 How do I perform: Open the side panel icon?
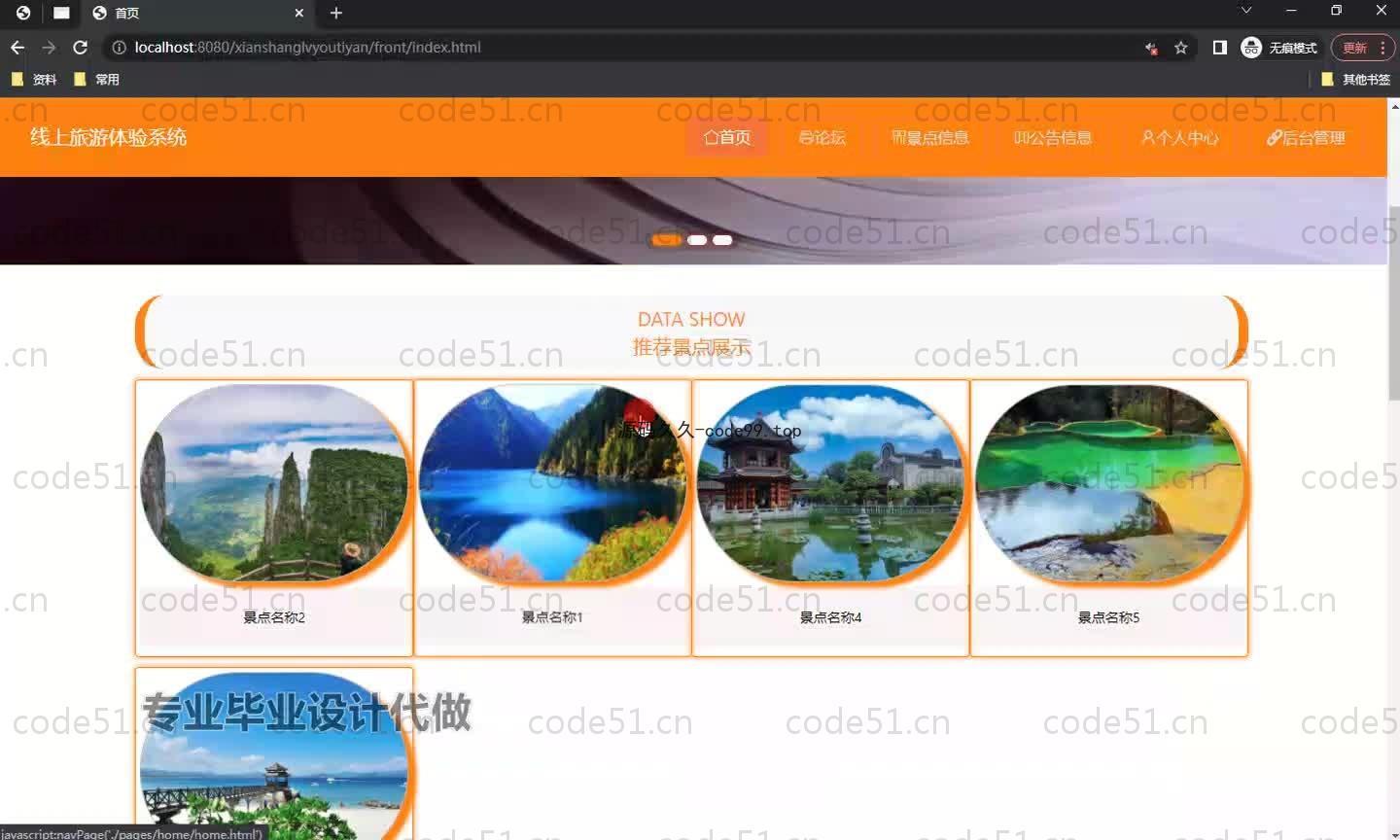(1219, 48)
